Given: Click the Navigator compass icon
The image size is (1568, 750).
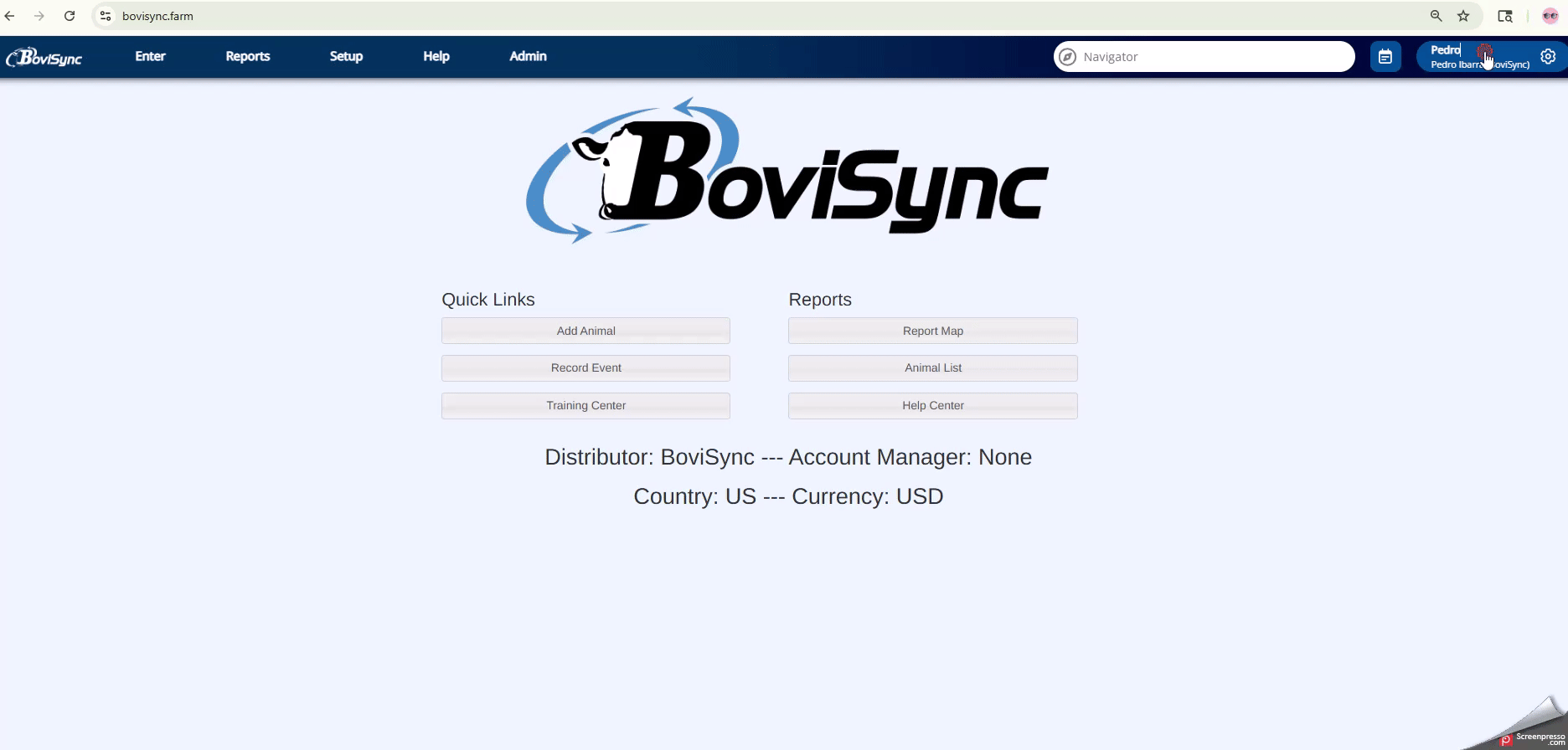Looking at the screenshot, I should [x=1067, y=57].
